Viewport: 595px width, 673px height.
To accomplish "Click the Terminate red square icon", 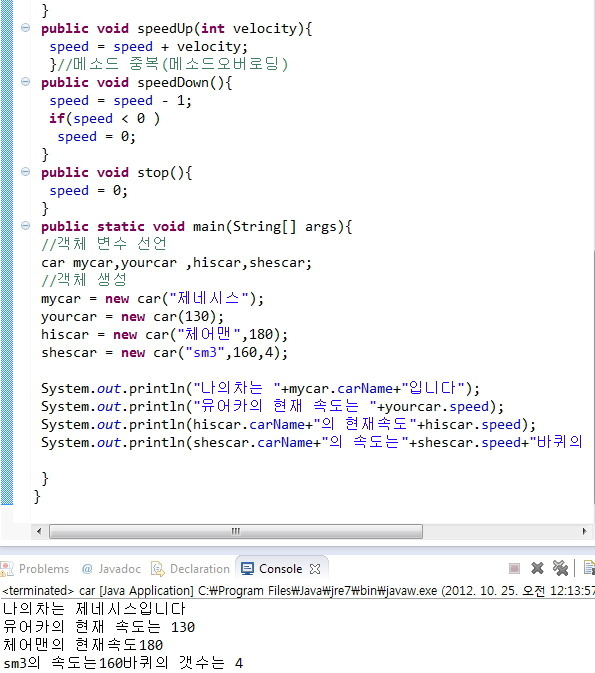I will [514, 569].
